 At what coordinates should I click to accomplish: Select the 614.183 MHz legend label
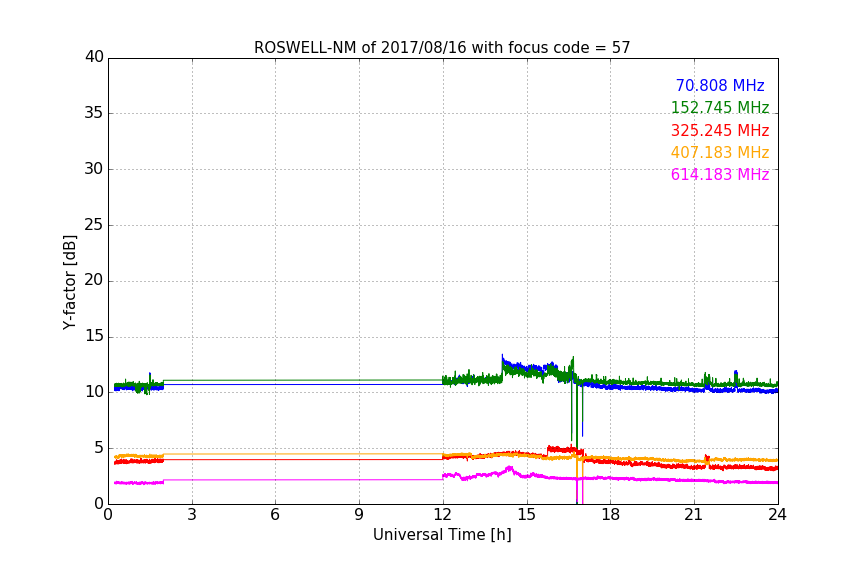720,175
